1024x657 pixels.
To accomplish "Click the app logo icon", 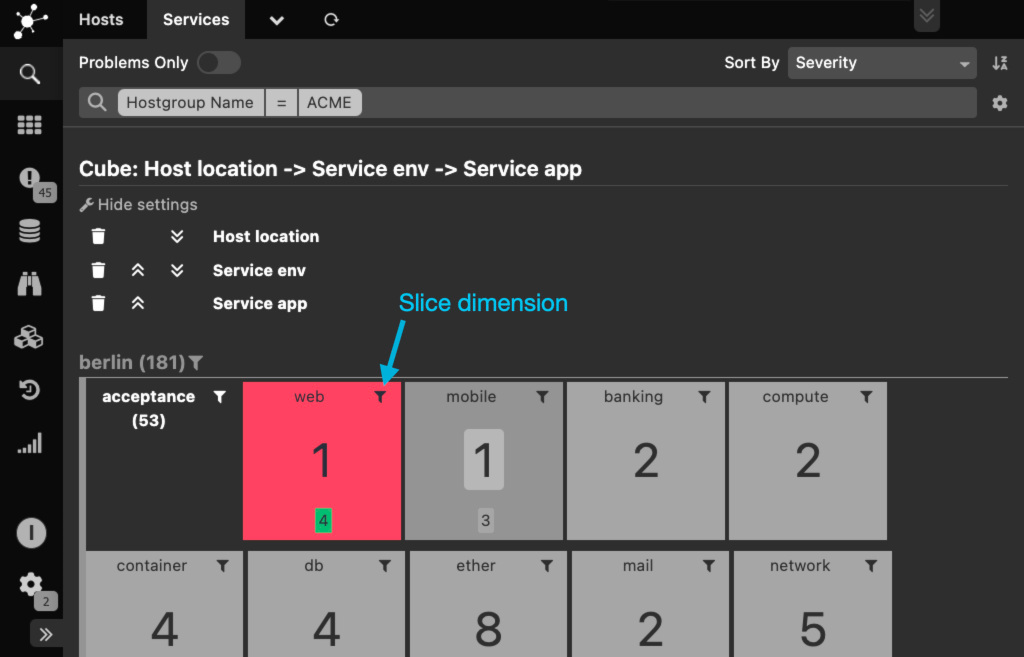I will pyautogui.click(x=30, y=21).
